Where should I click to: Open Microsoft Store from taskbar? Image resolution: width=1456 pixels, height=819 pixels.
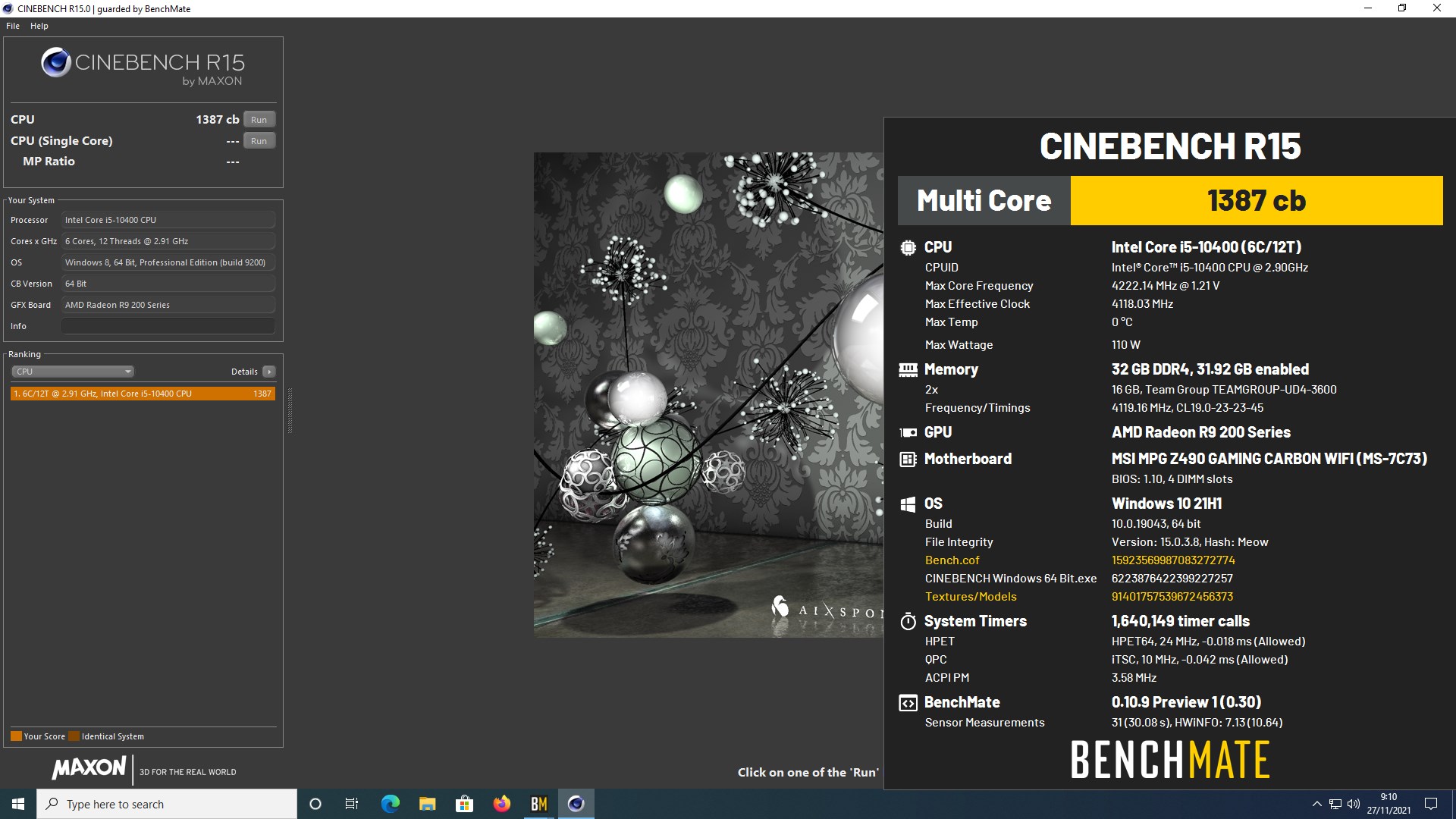pos(464,804)
